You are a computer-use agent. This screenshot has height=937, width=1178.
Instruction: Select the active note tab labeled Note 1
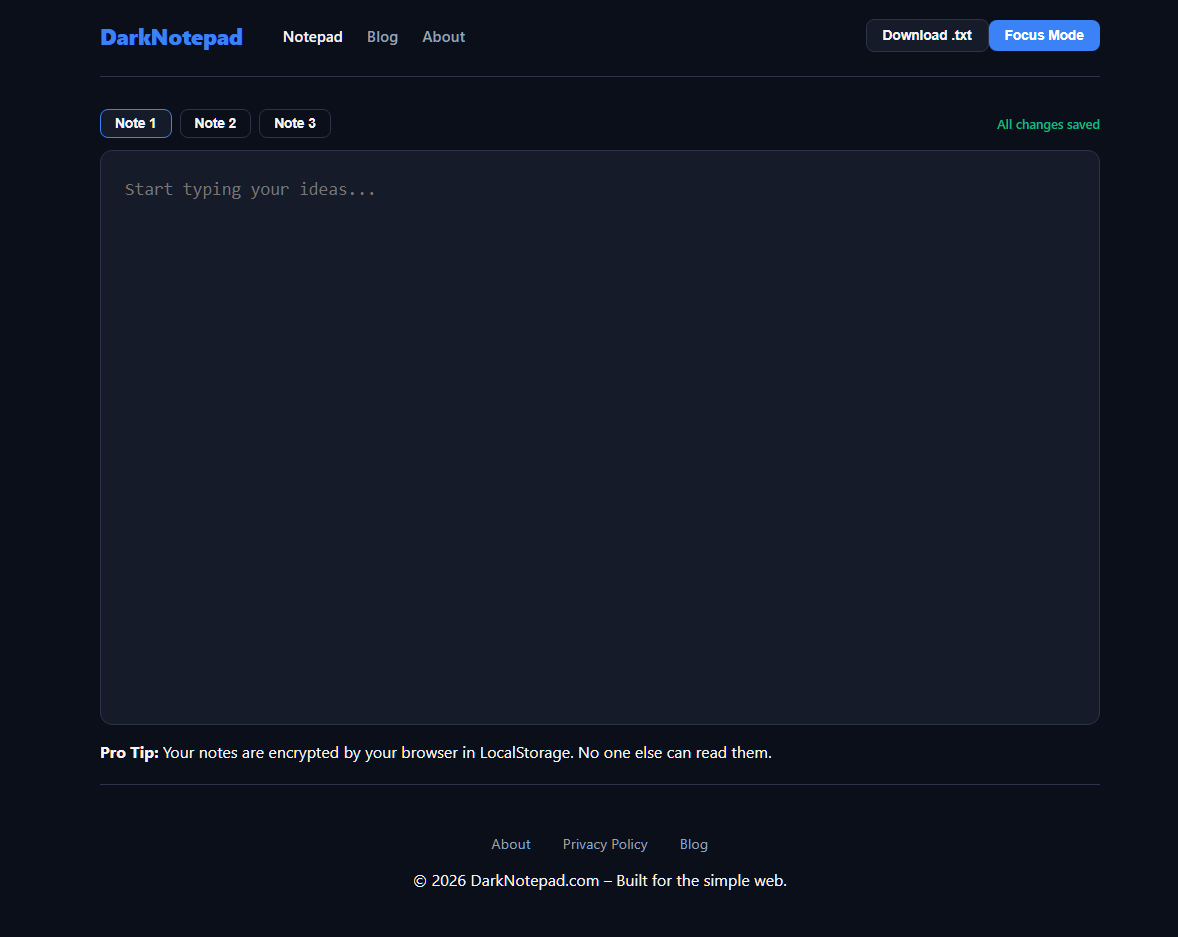[135, 123]
